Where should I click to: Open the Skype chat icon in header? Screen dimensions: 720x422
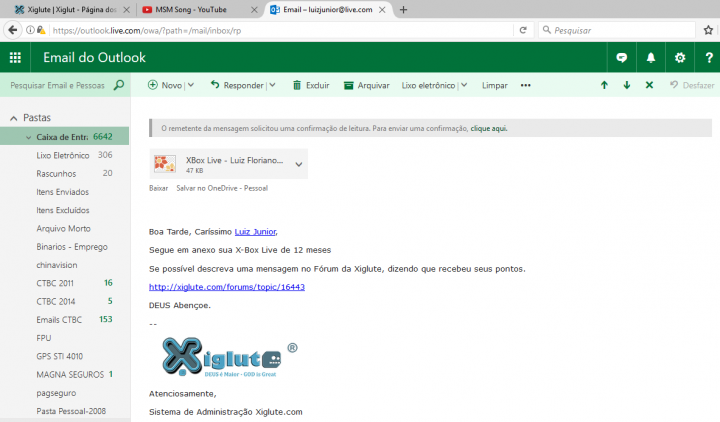(622, 57)
